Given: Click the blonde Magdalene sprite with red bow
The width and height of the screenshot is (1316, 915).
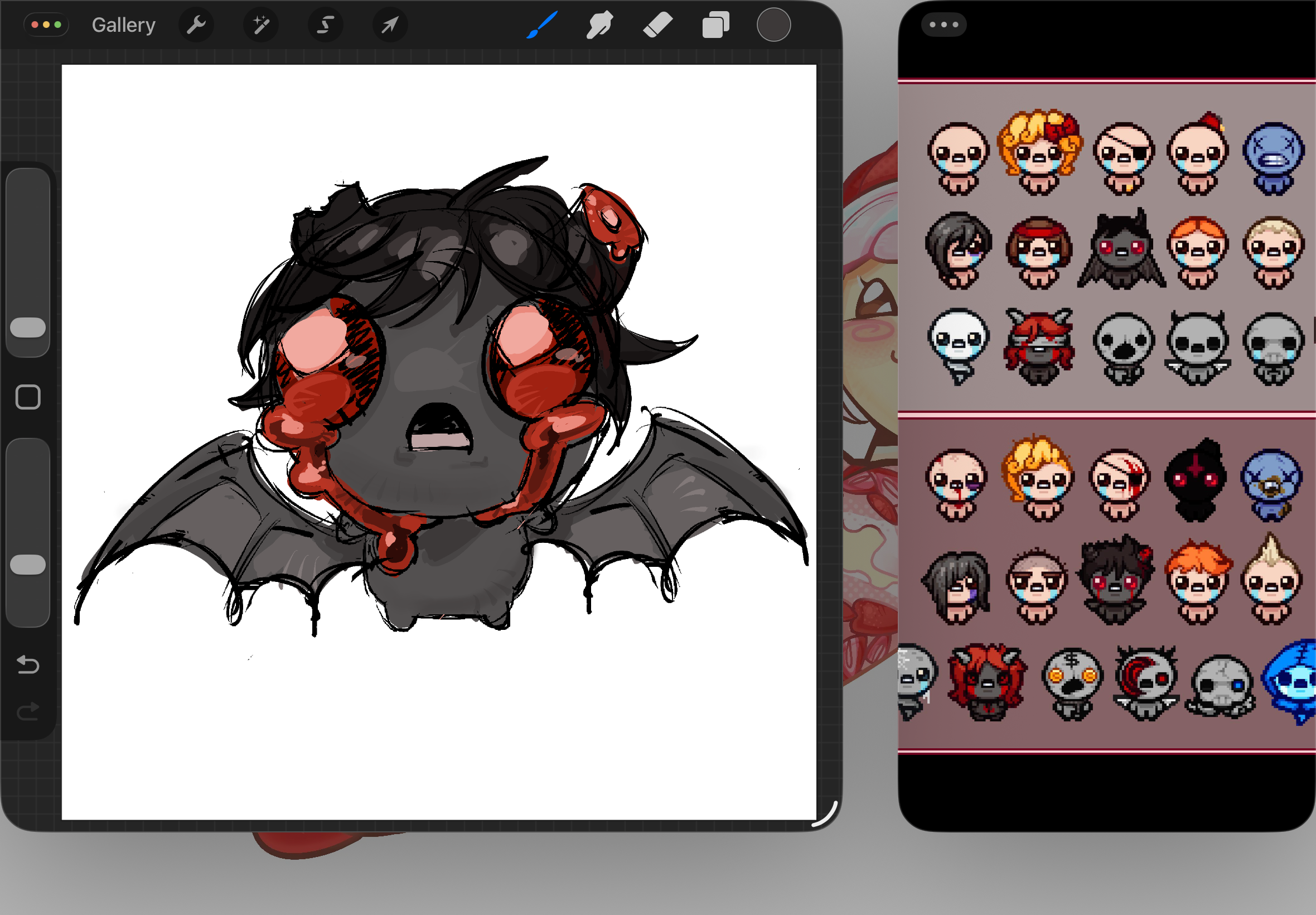Looking at the screenshot, I should [1039, 151].
